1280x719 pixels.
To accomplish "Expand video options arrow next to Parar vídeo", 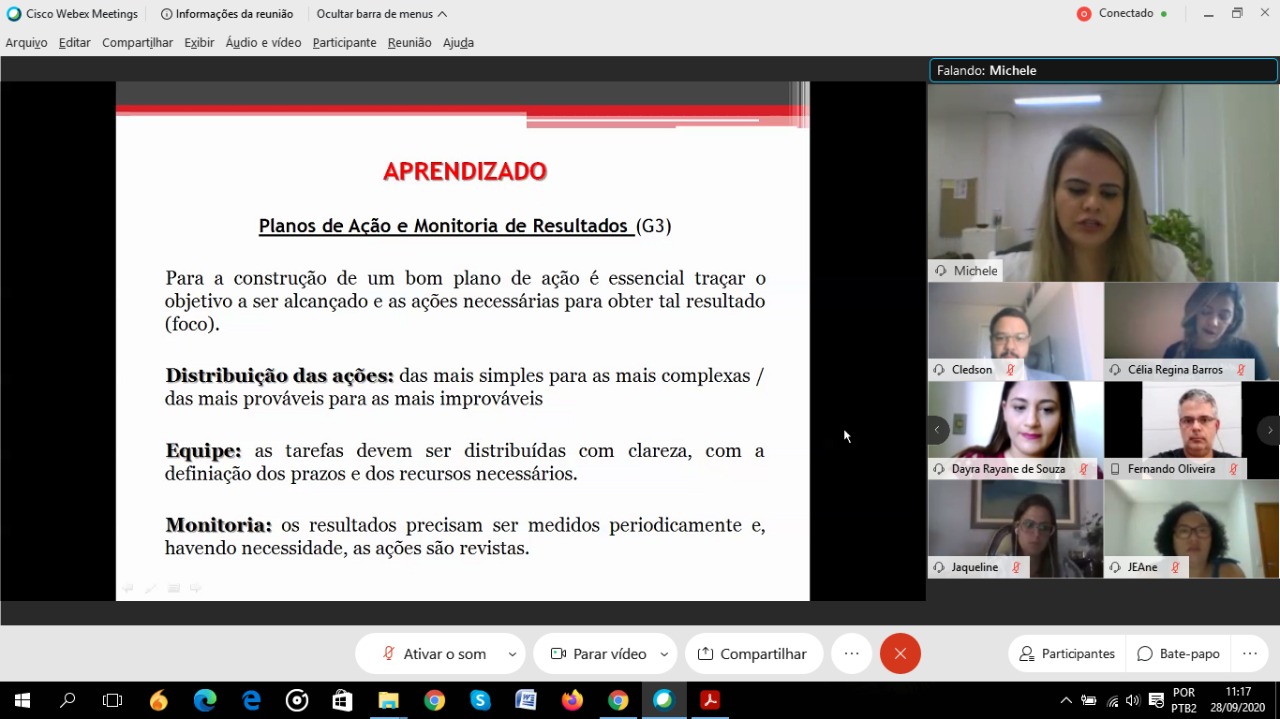I will pos(664,654).
